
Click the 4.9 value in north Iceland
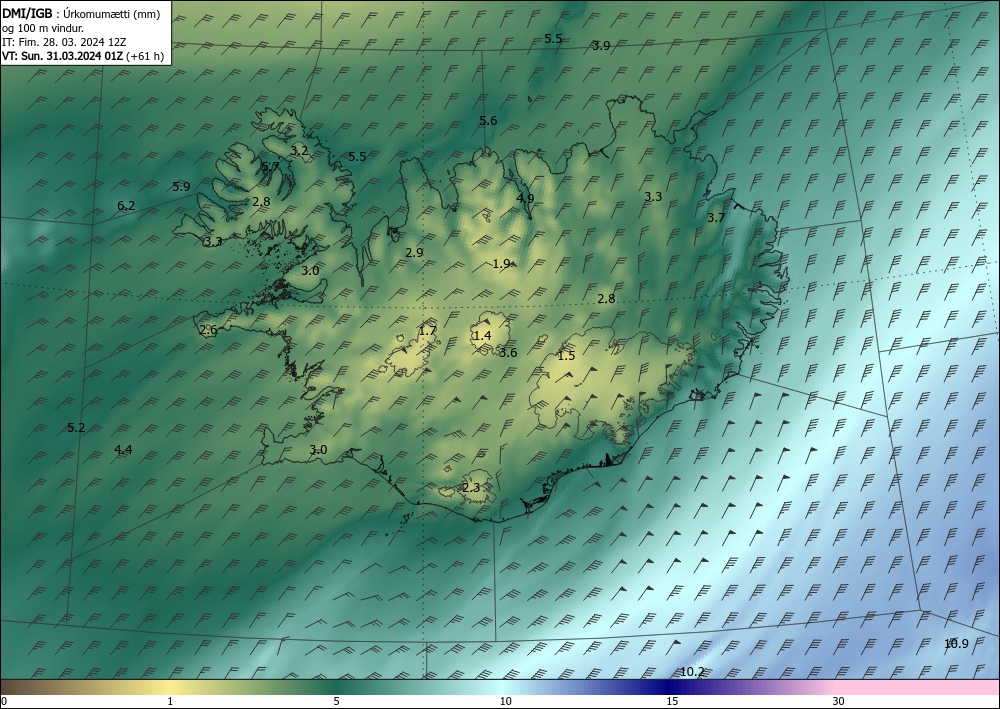[x=525, y=198]
